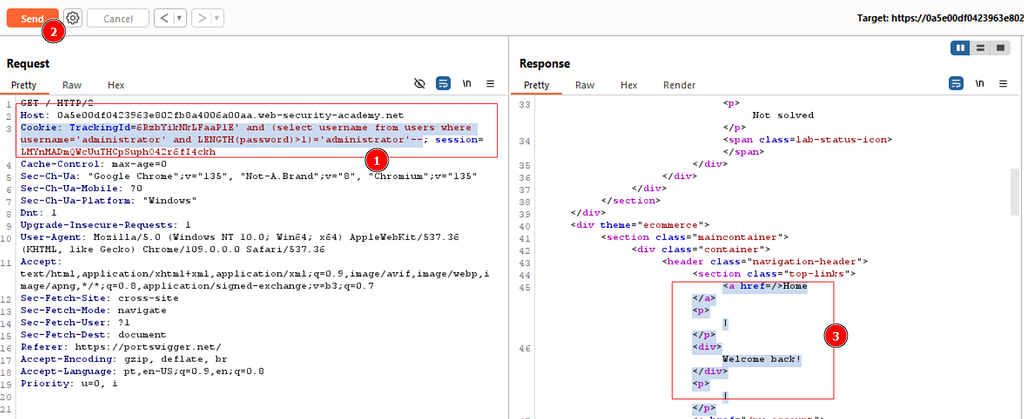1024x419 pixels.
Task: Click the Cancel button
Action: [118, 18]
